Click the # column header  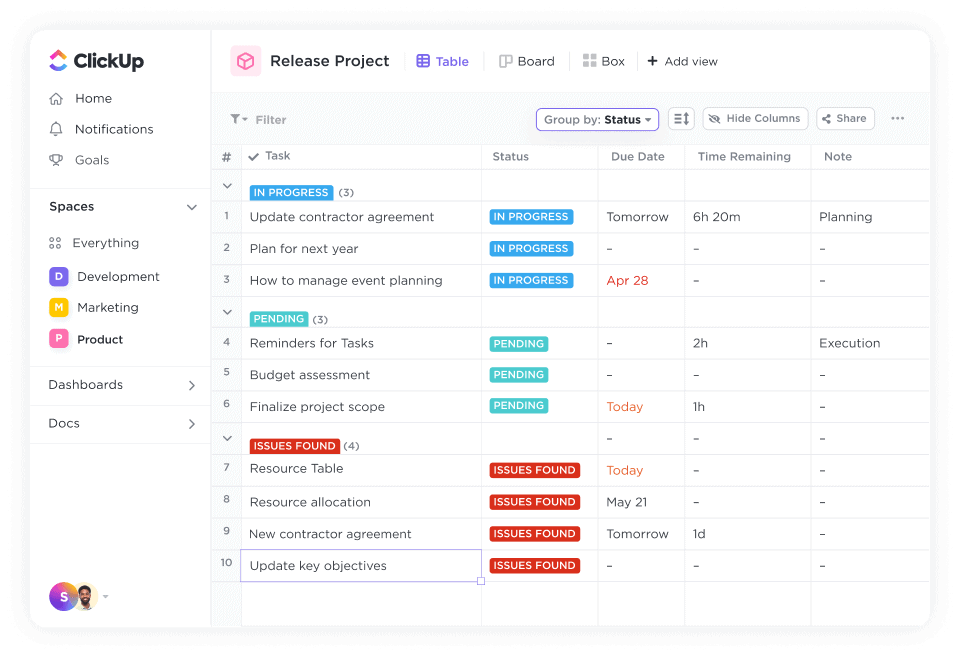pyautogui.click(x=227, y=157)
